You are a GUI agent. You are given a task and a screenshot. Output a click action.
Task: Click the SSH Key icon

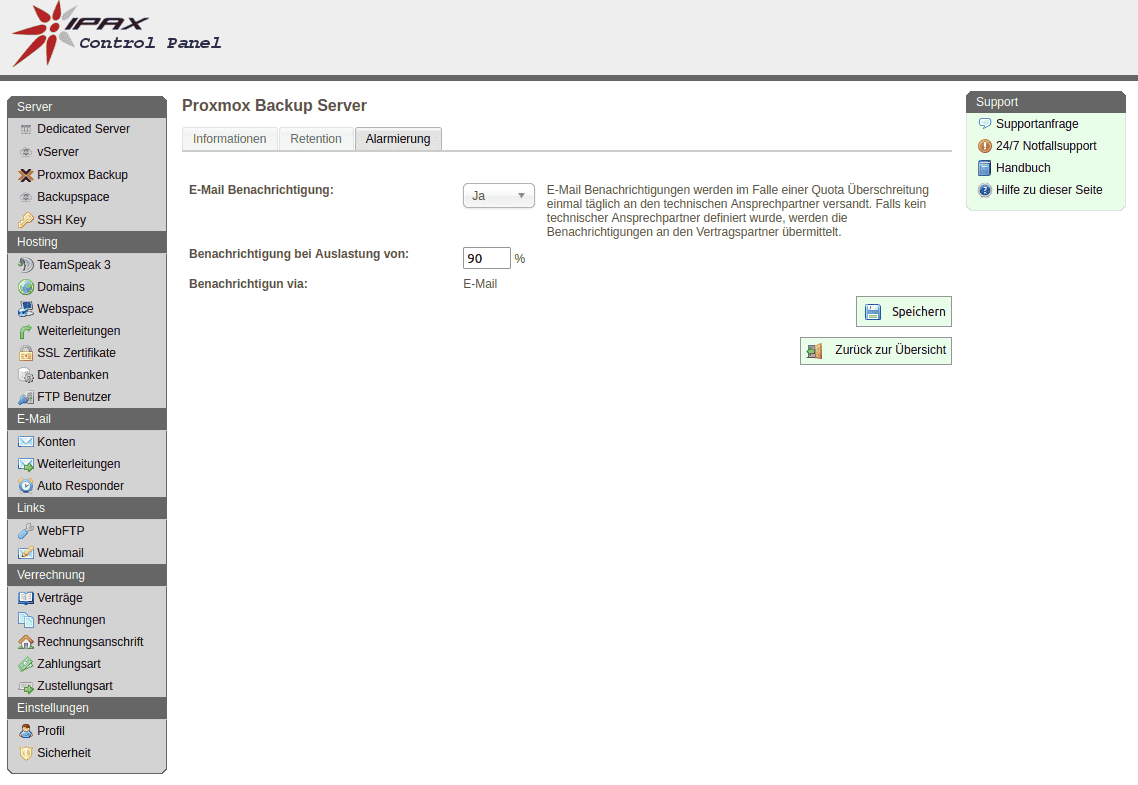[26, 220]
